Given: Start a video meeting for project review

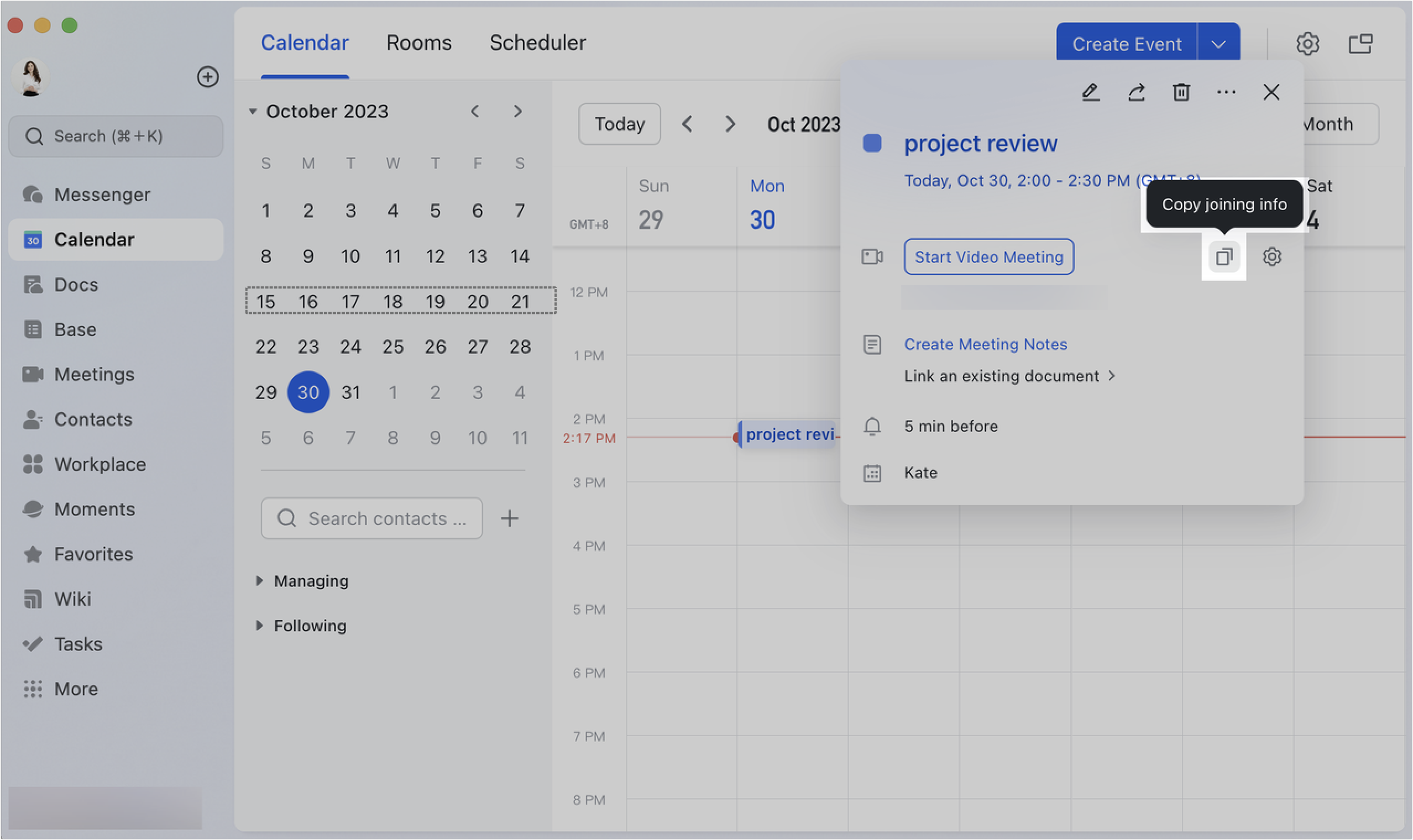Looking at the screenshot, I should (988, 256).
